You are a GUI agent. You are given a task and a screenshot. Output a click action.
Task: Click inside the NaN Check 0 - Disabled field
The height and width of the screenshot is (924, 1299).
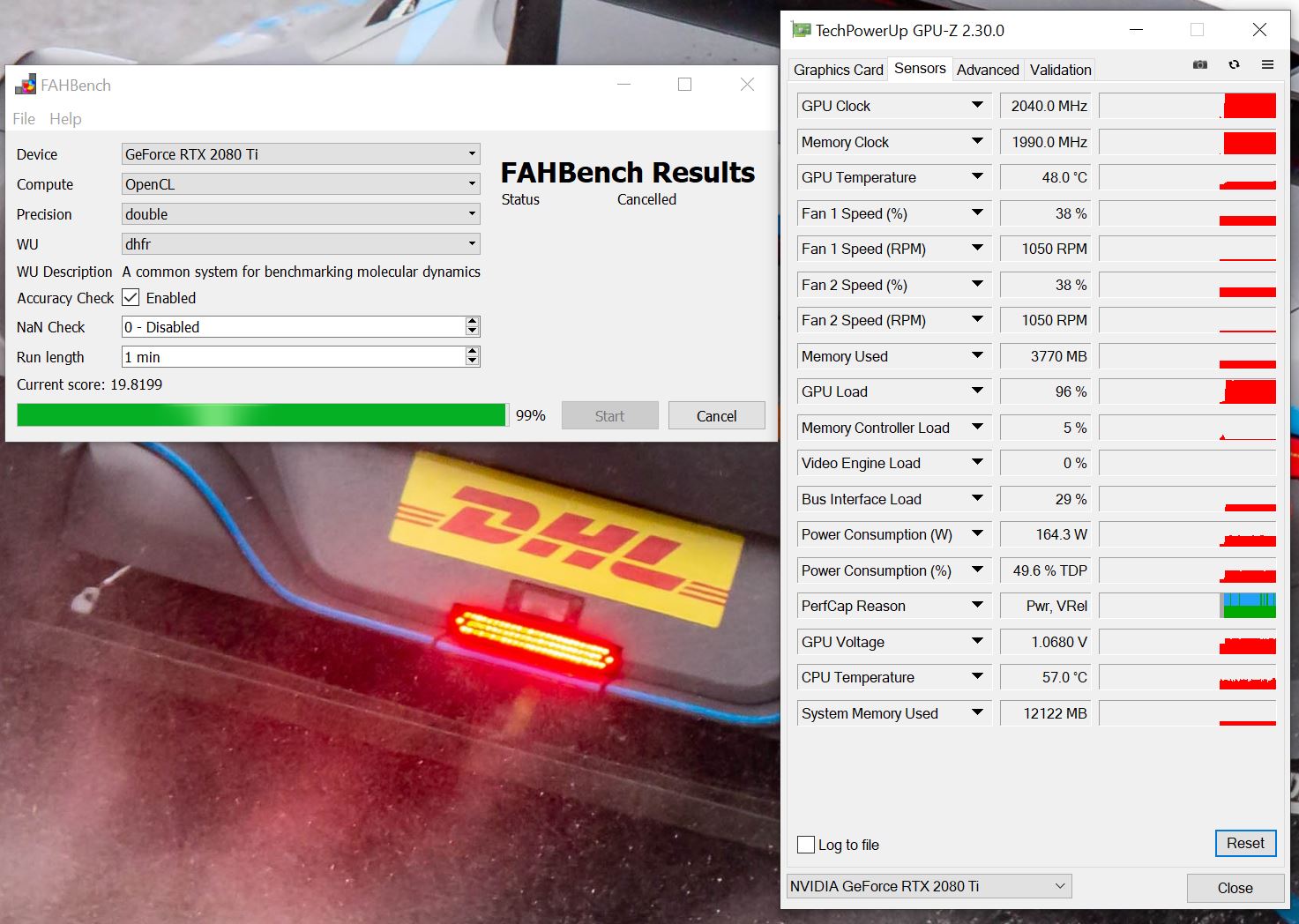tap(293, 326)
